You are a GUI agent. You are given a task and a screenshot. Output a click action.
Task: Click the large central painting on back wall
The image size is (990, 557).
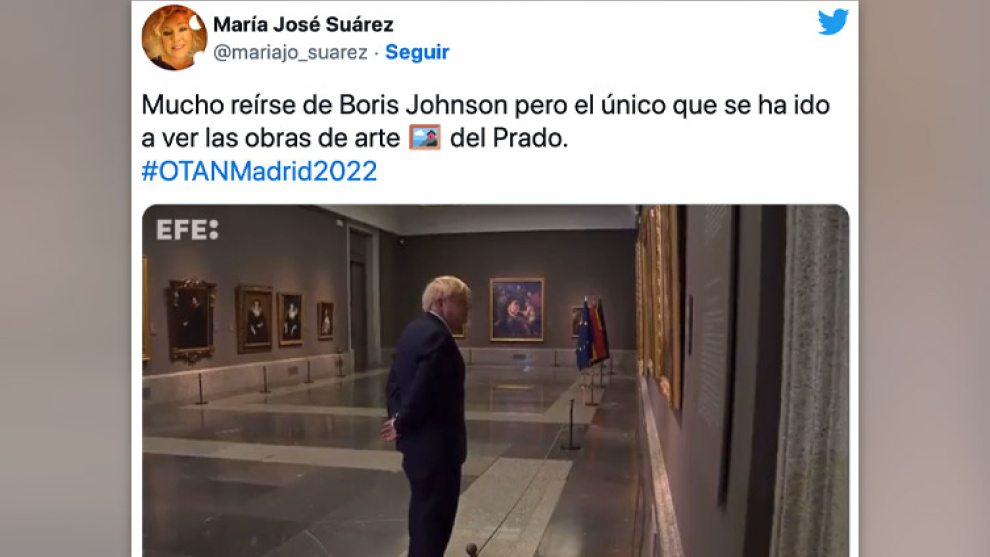pos(516,309)
